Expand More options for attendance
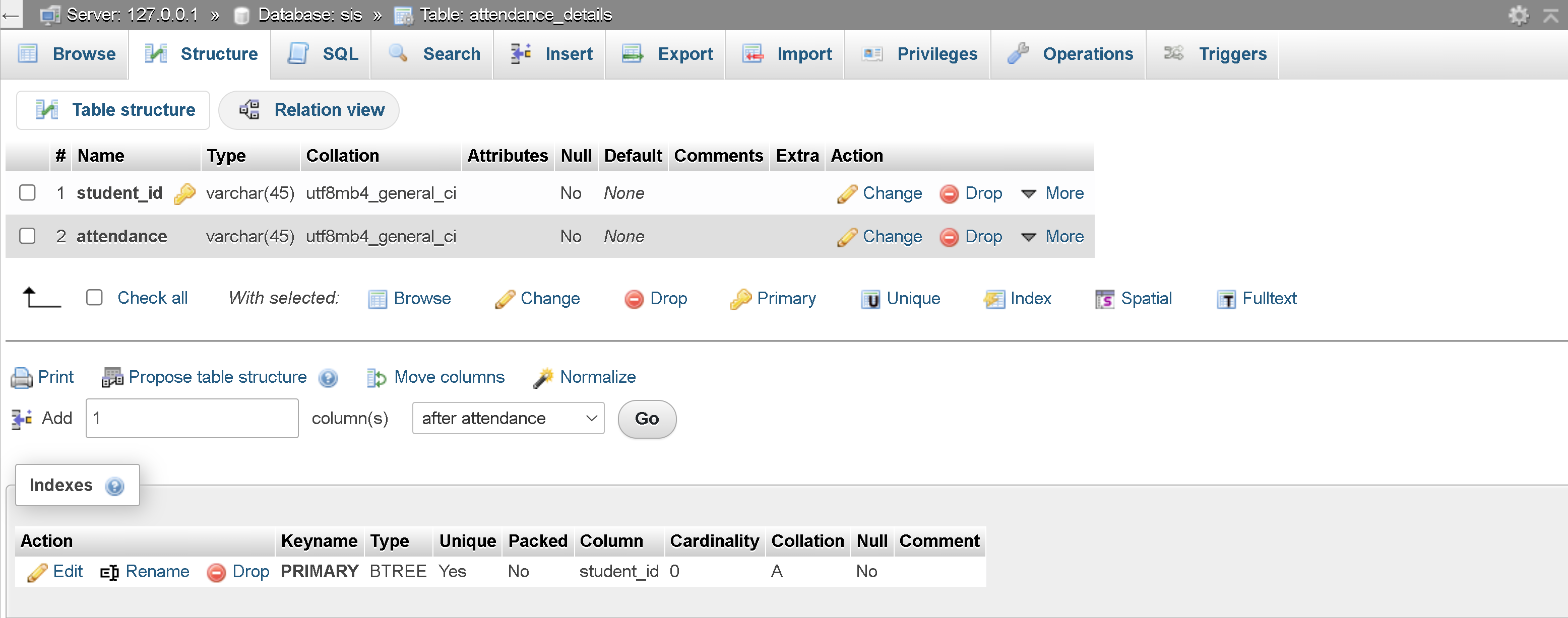 [1053, 237]
